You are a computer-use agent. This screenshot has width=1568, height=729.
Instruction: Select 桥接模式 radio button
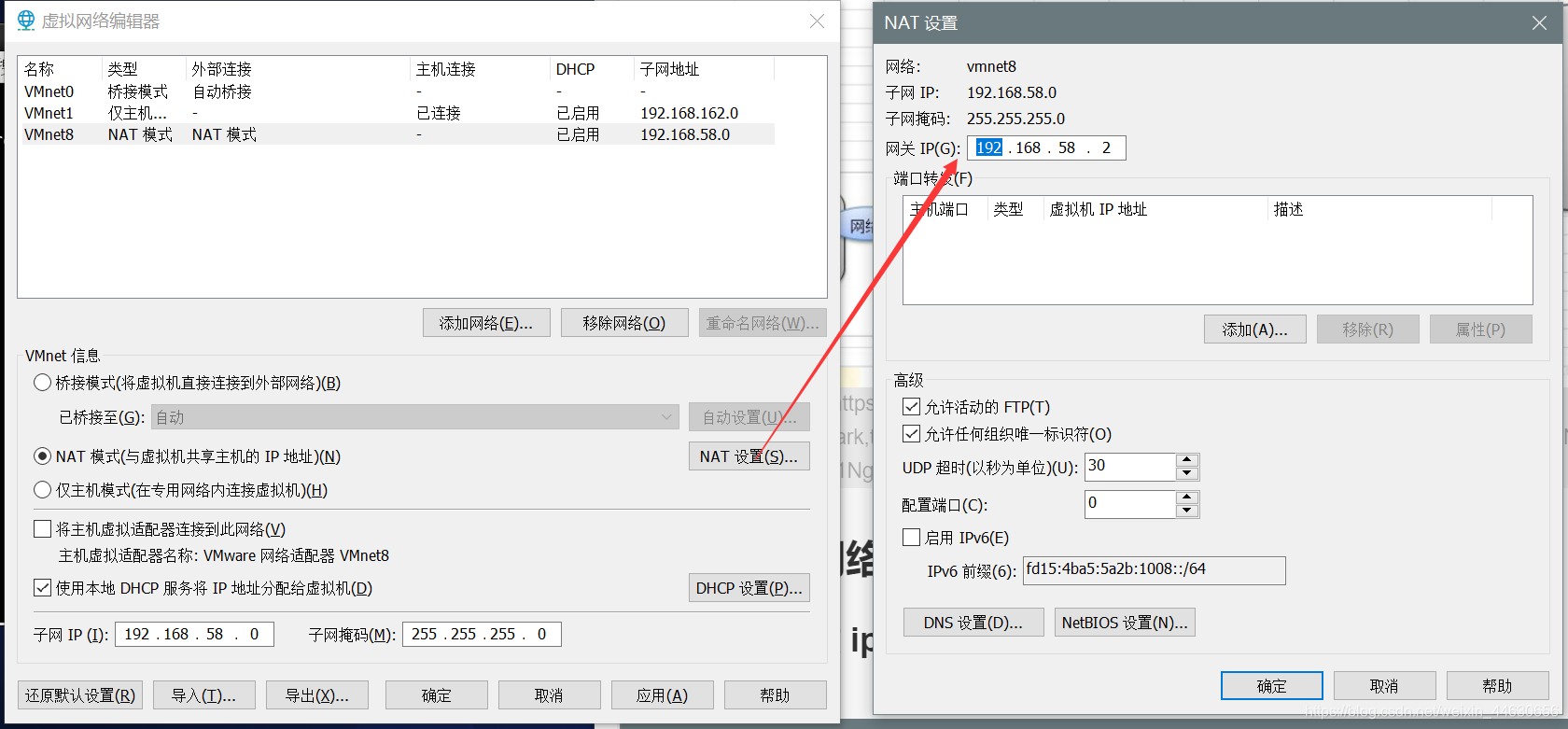(x=42, y=383)
